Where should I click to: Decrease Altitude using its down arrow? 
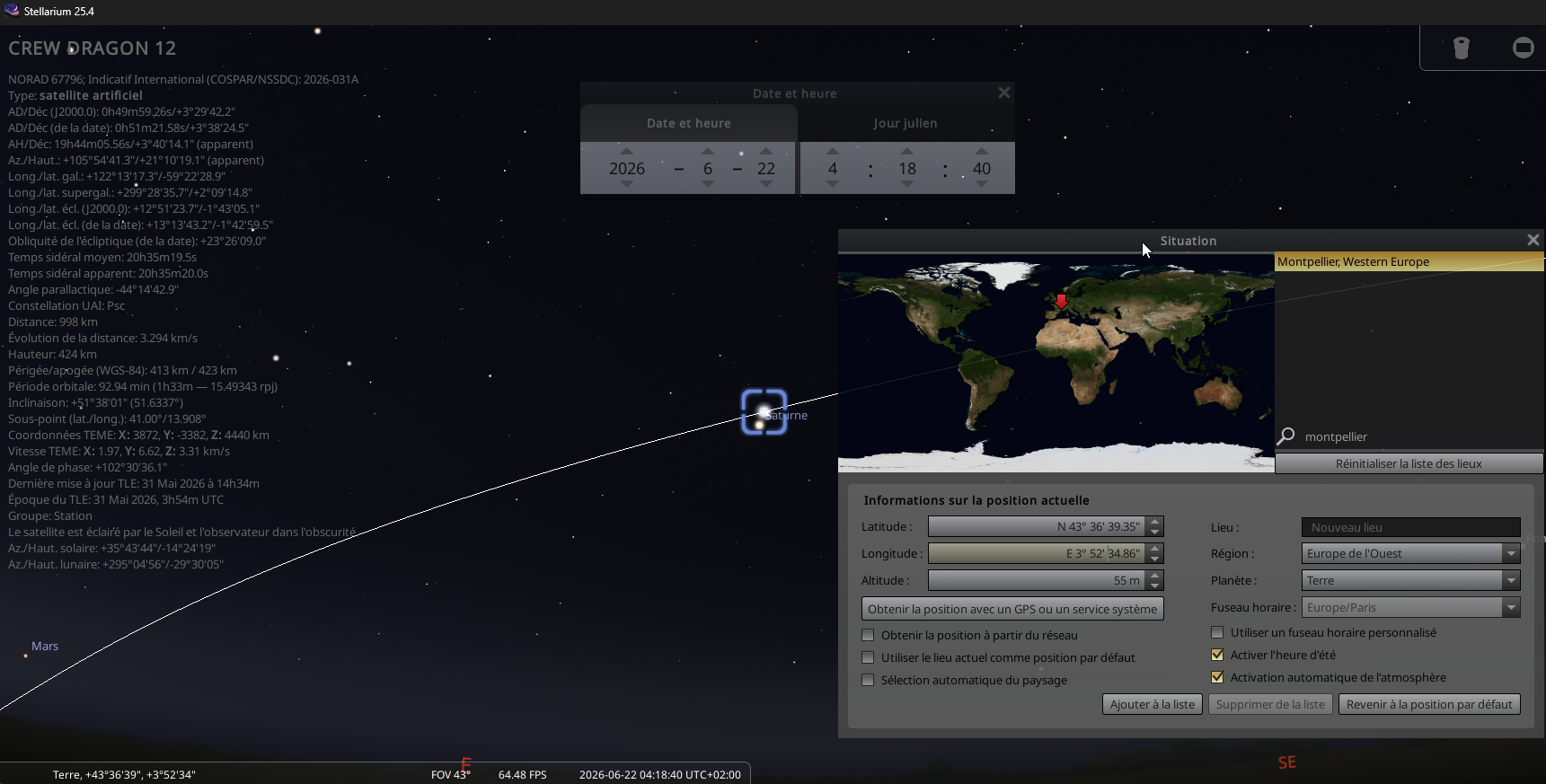pos(1155,586)
